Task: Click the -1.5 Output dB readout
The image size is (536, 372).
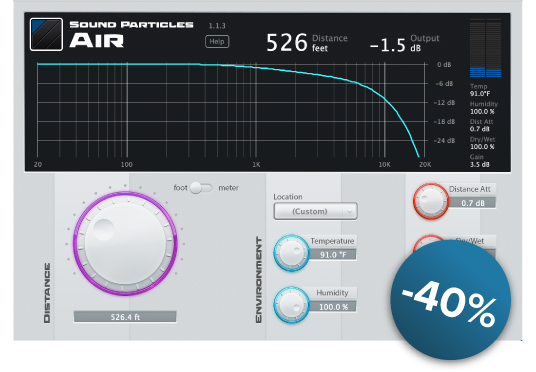Action: [x=404, y=43]
